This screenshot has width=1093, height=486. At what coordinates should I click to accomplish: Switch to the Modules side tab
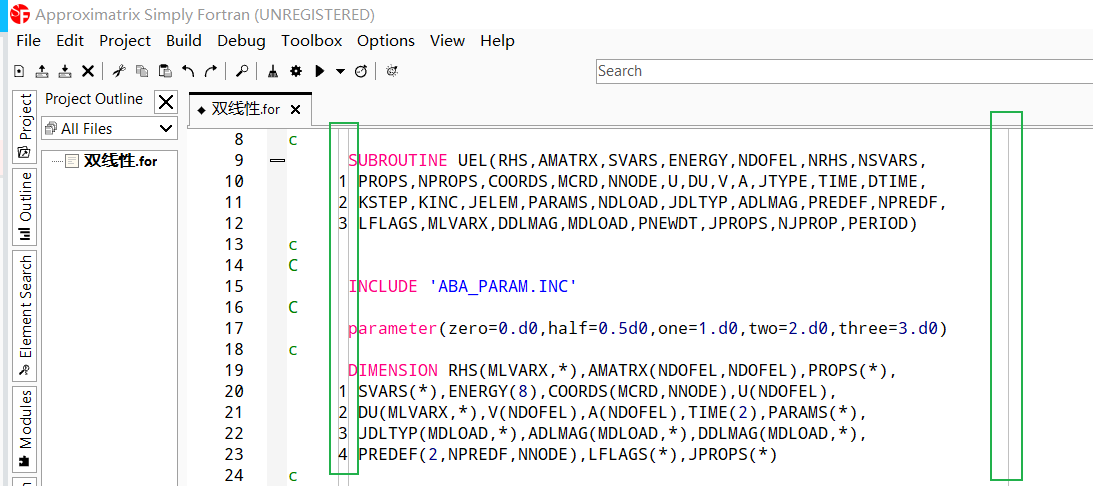[x=24, y=430]
